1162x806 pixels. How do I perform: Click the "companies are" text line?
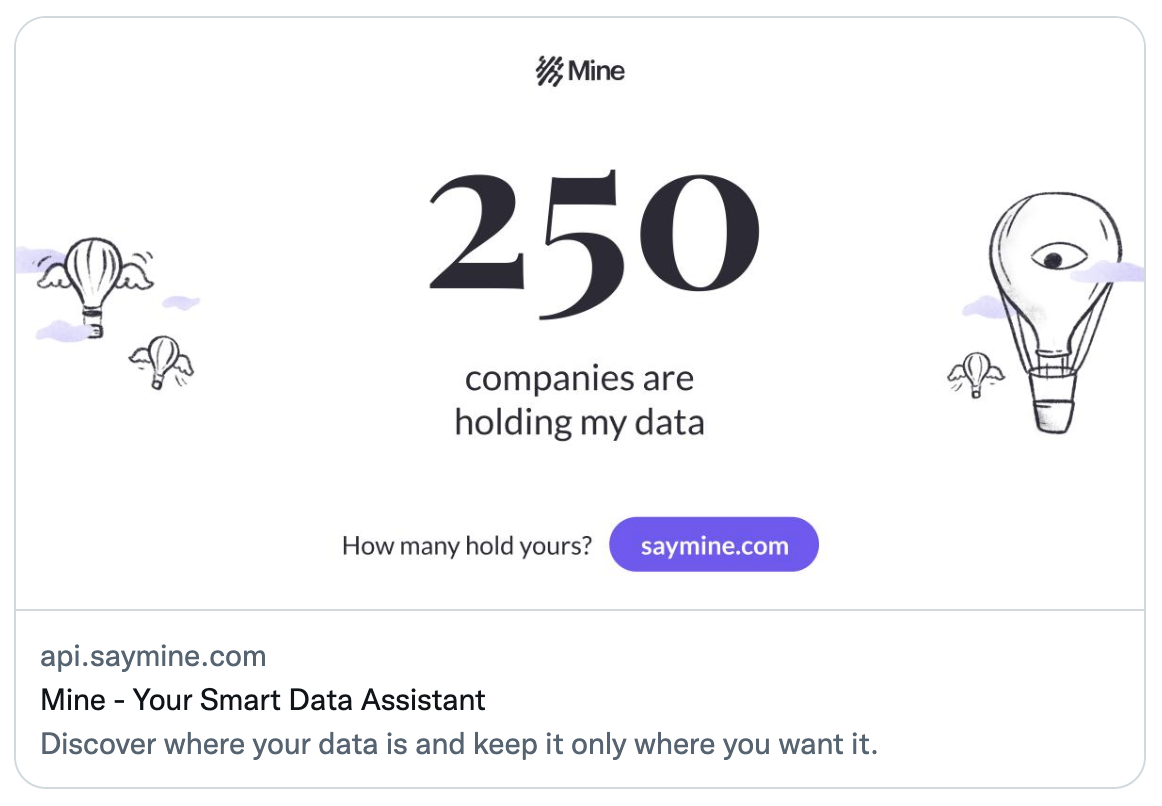579,379
